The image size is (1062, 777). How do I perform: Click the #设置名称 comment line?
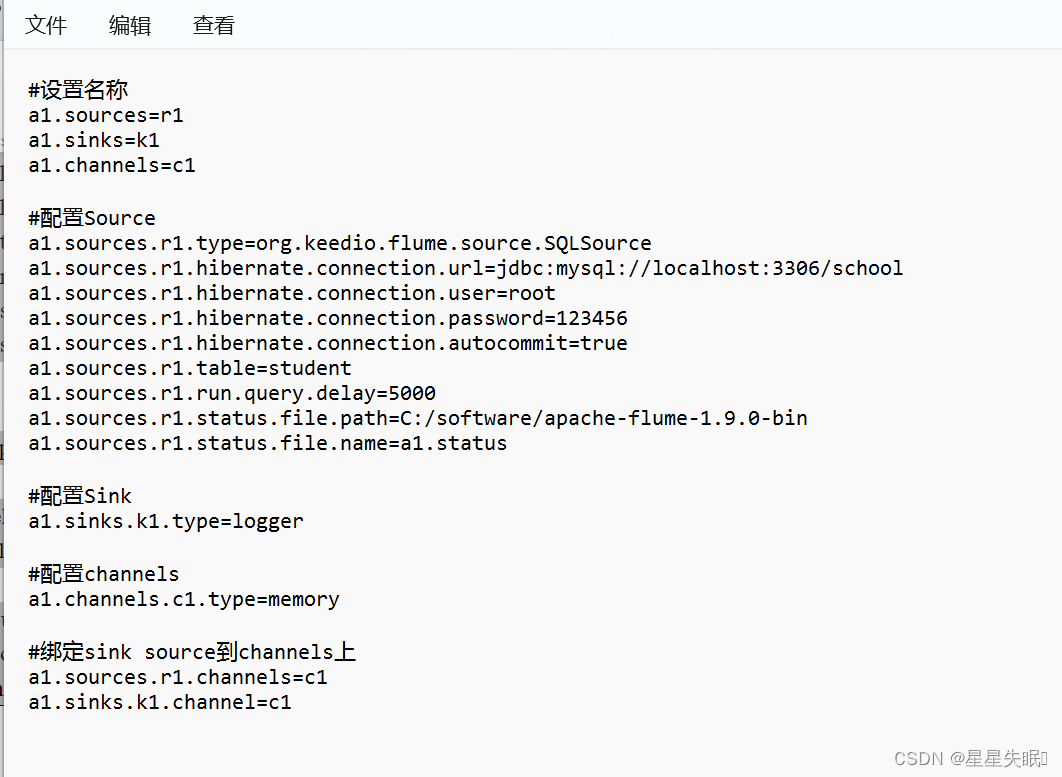coord(78,89)
